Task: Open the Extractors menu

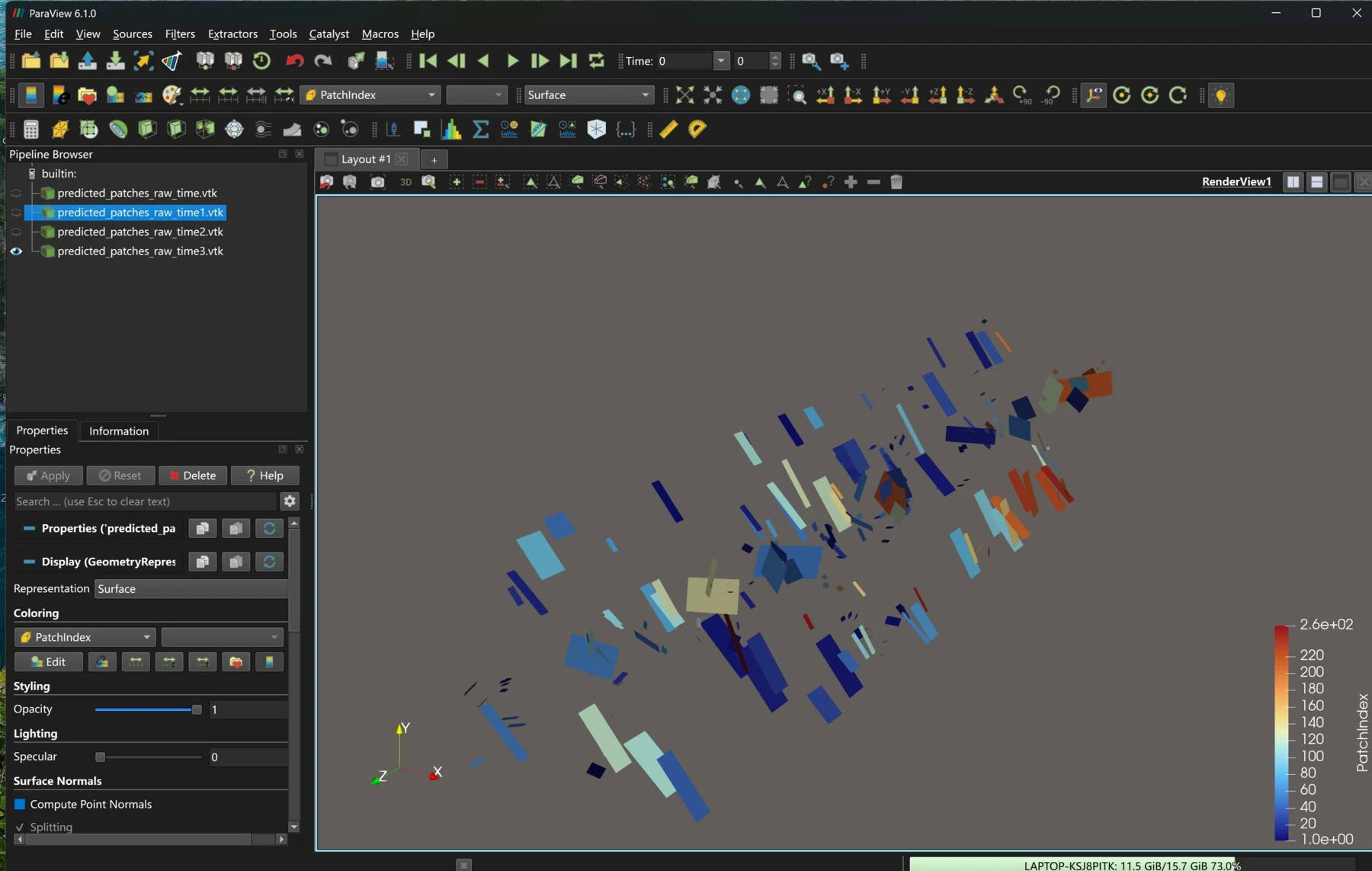Action: coord(232,34)
